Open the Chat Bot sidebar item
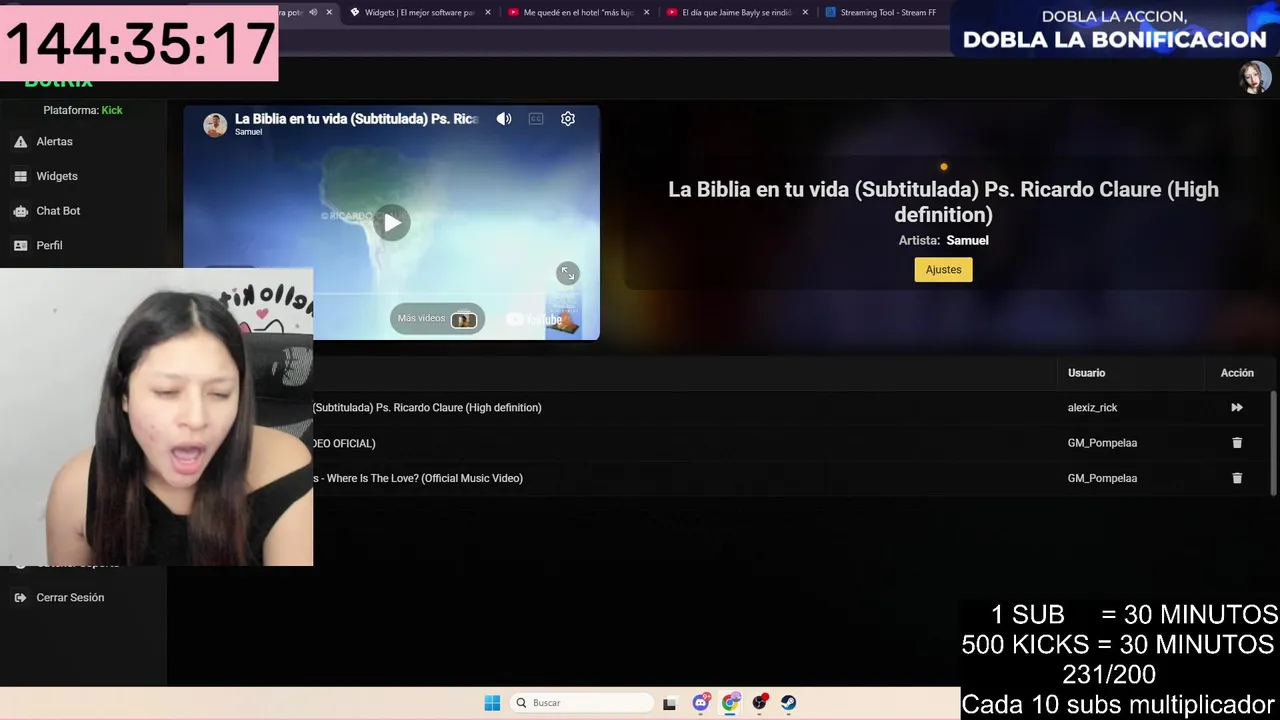1280x720 pixels. (x=58, y=211)
